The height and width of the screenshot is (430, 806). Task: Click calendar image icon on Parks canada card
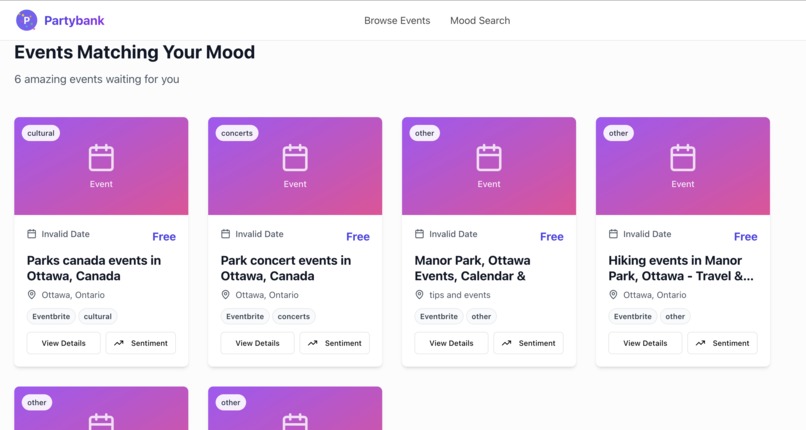tap(101, 158)
